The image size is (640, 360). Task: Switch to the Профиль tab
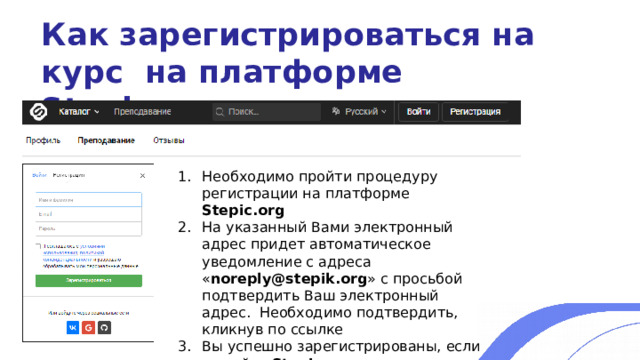click(43, 140)
